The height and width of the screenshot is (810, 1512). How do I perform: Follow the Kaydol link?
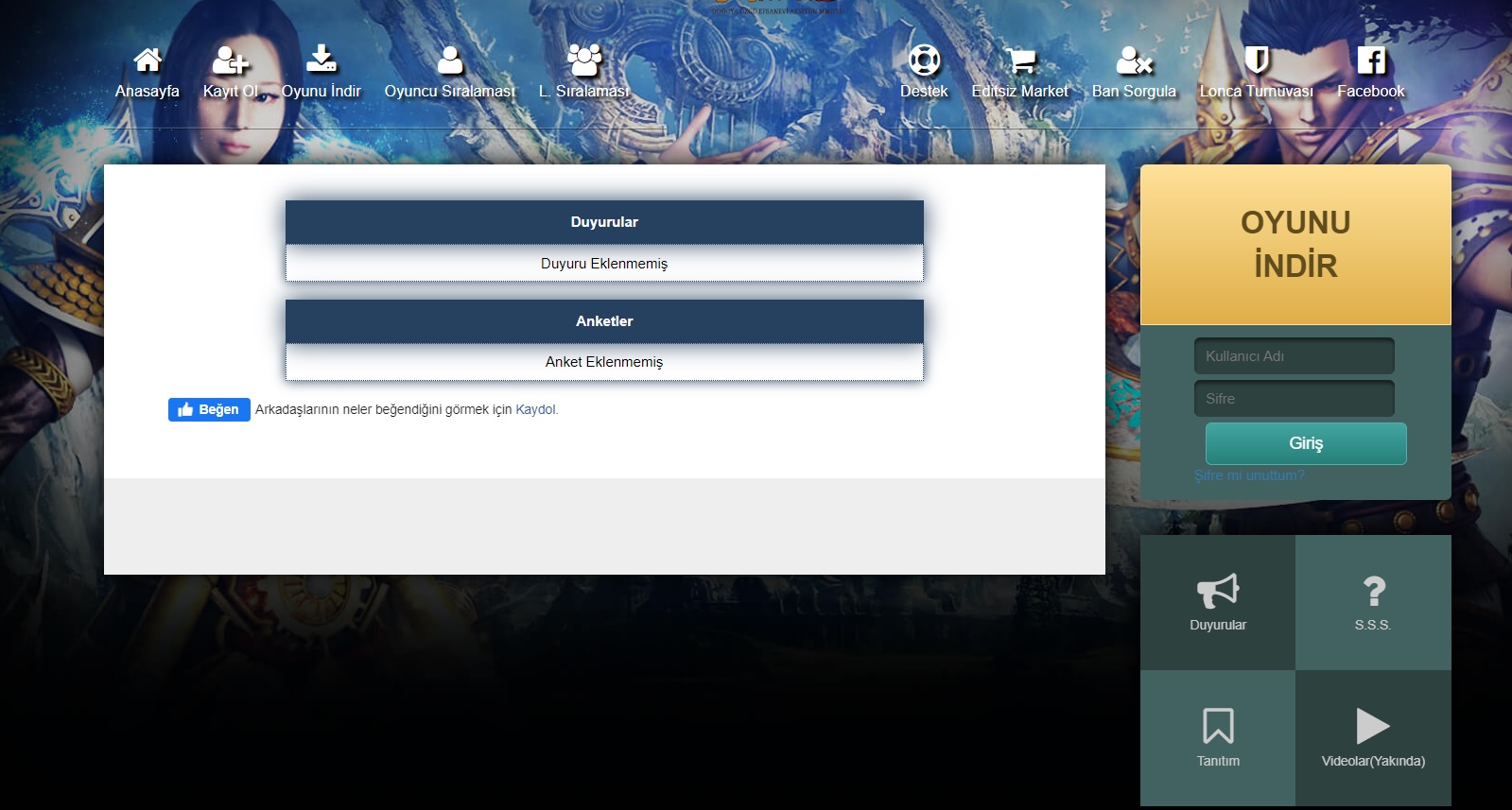pos(536,409)
